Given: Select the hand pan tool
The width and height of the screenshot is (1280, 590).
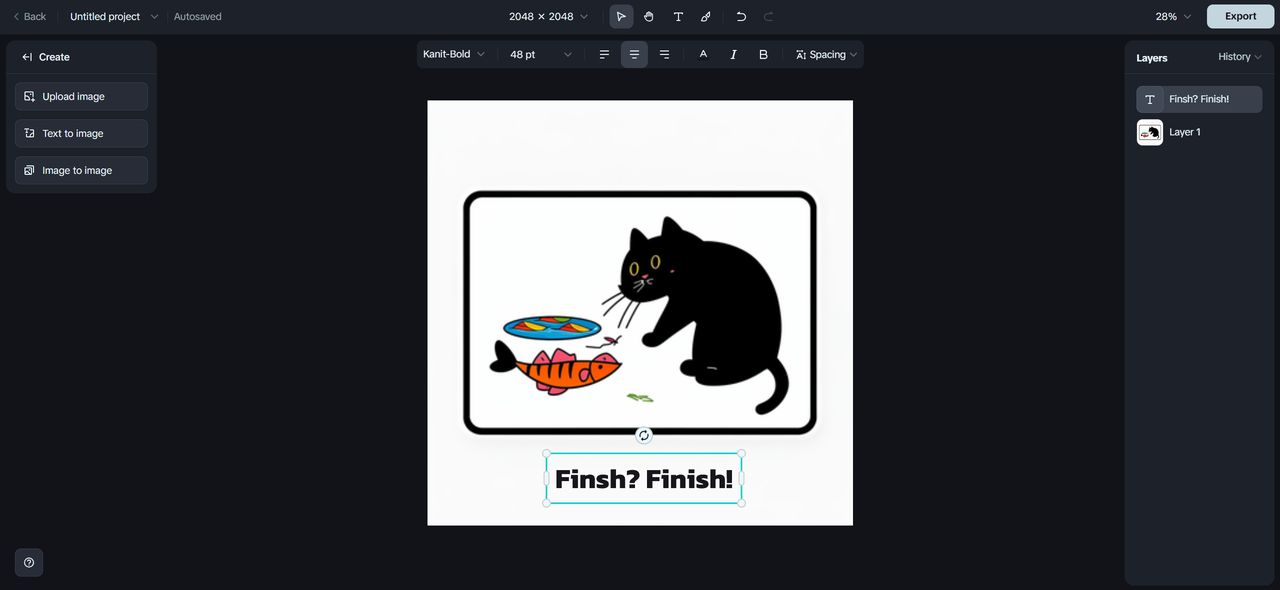Looking at the screenshot, I should (649, 16).
